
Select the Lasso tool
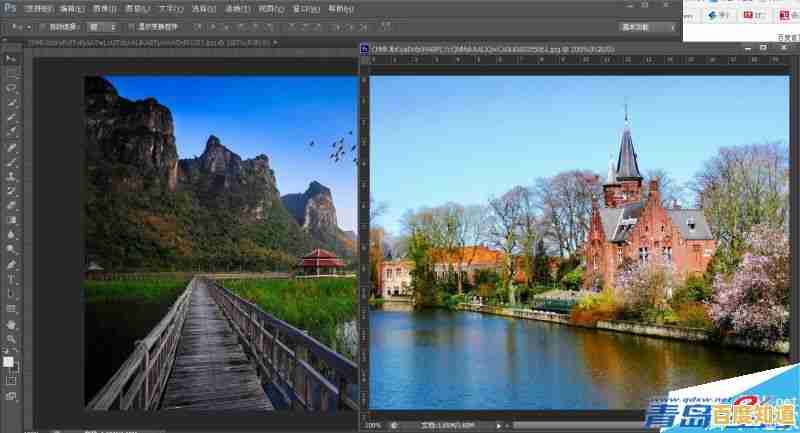[x=12, y=88]
